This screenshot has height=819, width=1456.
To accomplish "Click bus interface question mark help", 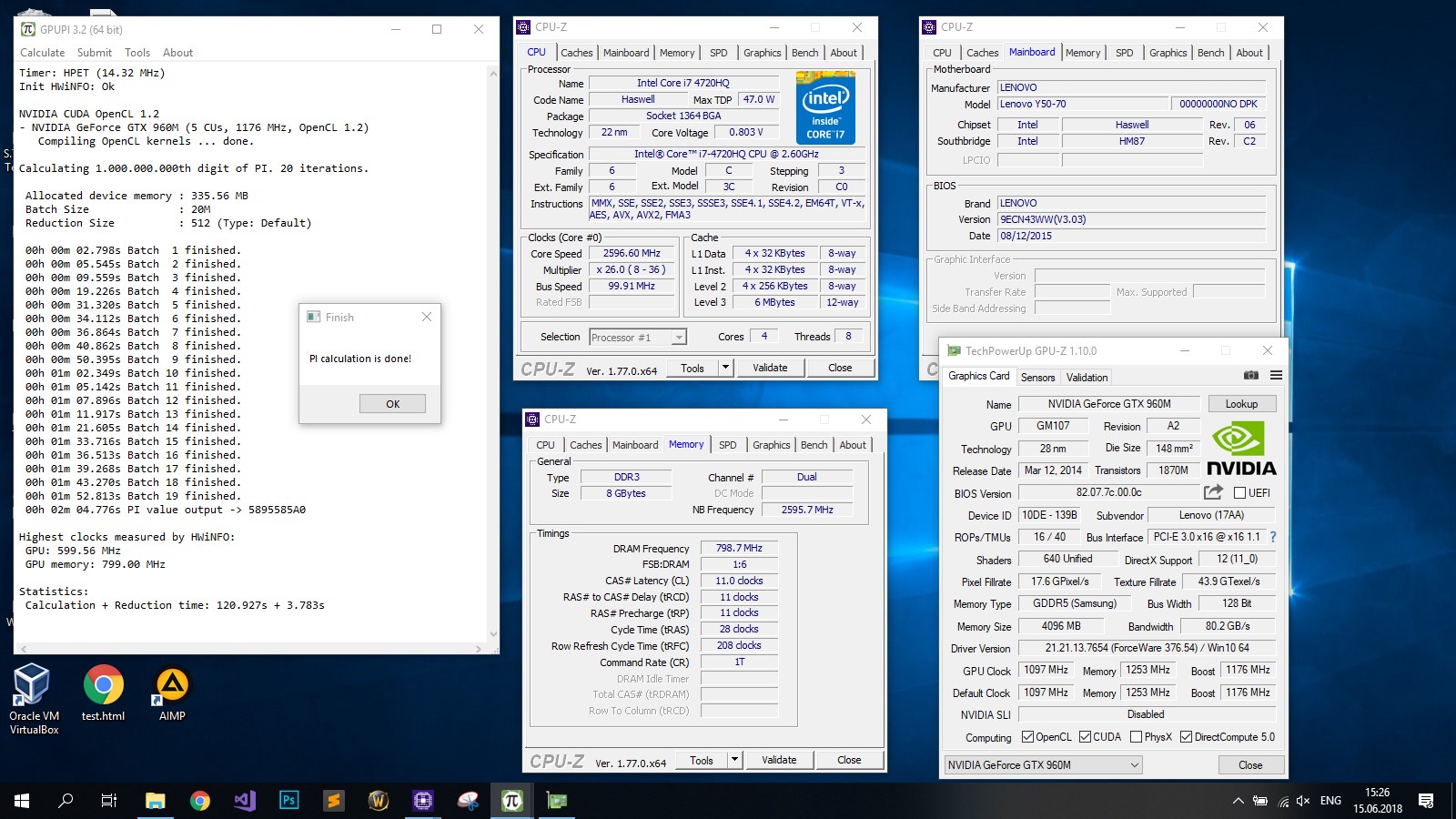I will [x=1273, y=537].
